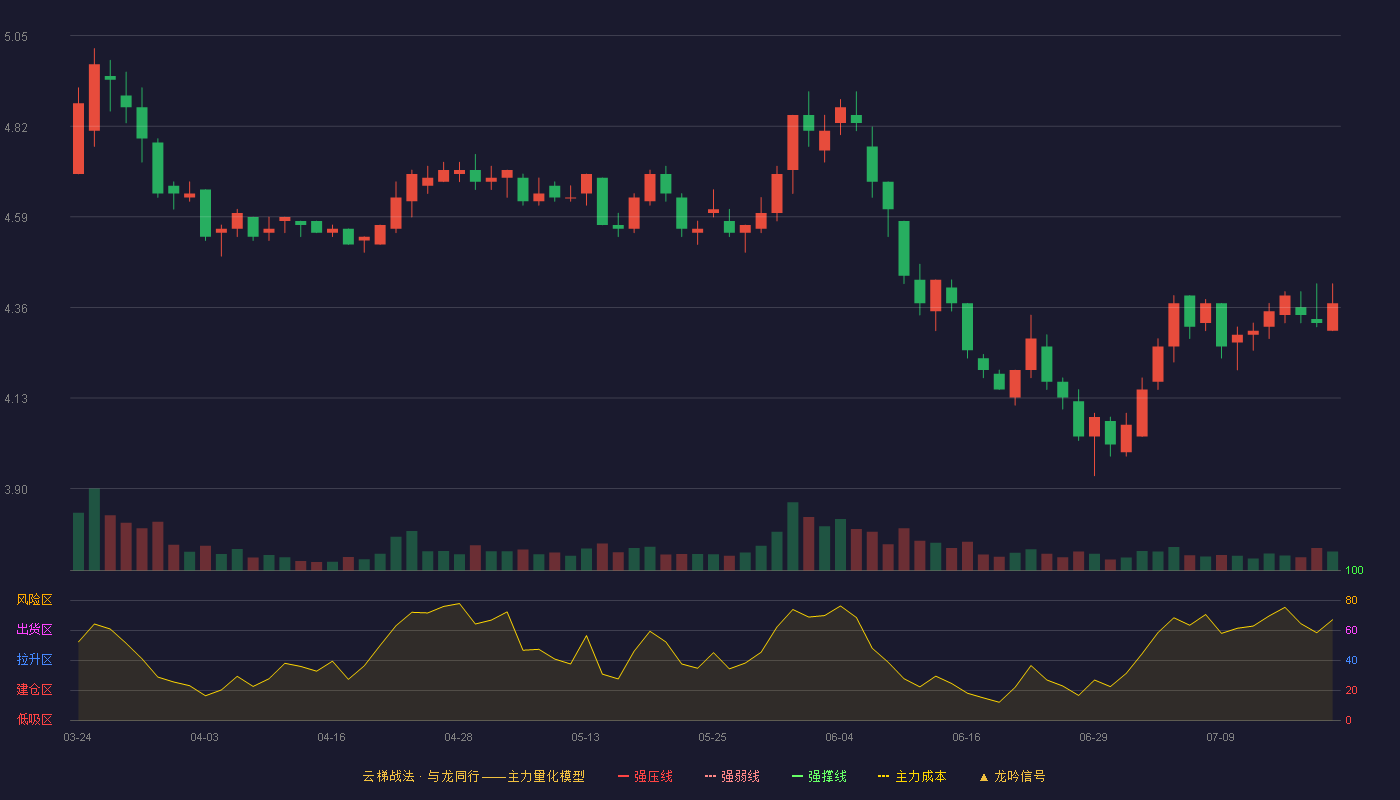Toggle the 强撑线 legend series
This screenshot has width=1400, height=800.
click(x=819, y=776)
